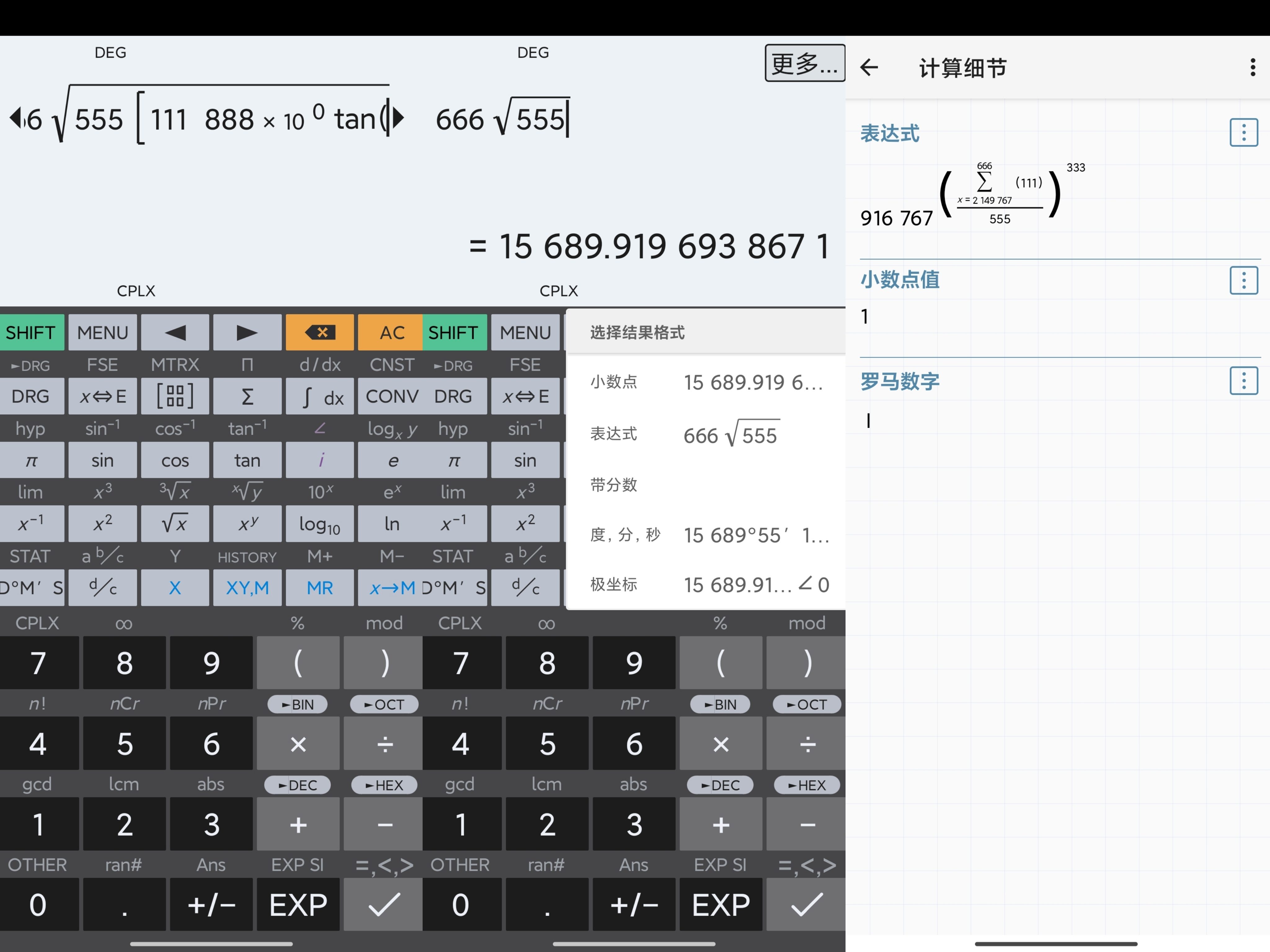Open MENU on right calculator

[x=525, y=332]
